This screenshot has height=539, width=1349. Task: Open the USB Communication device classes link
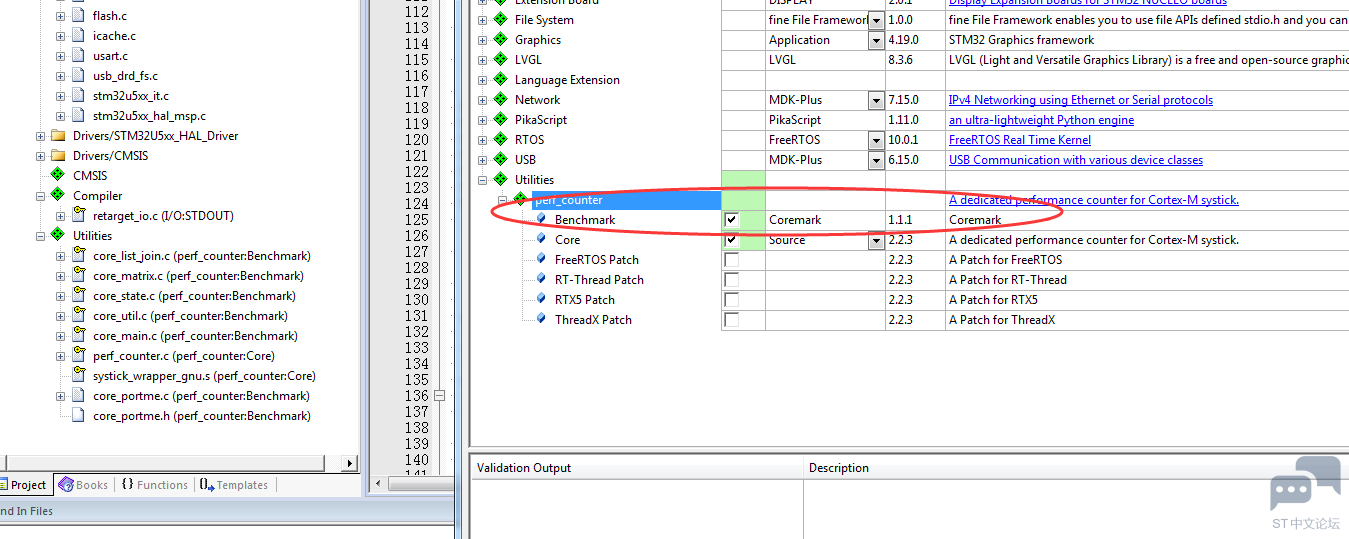point(1076,160)
